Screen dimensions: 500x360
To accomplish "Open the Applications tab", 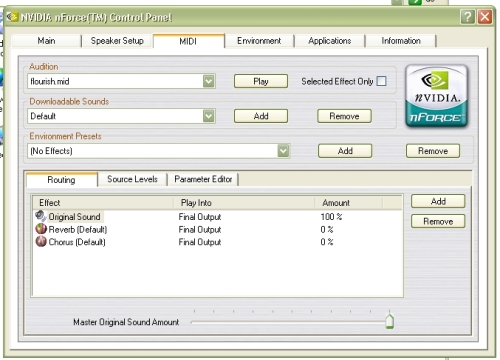I will [330, 41].
